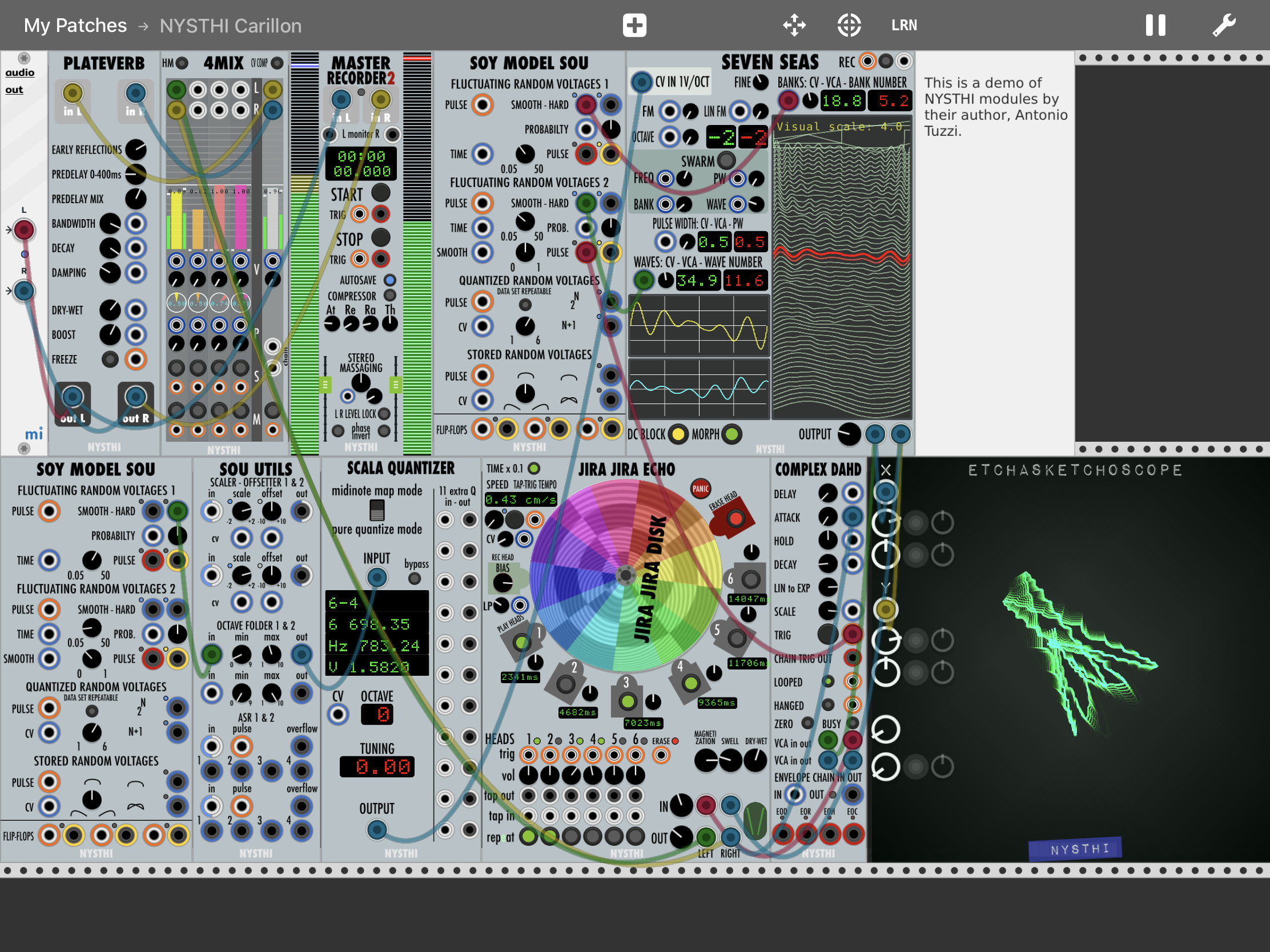Select the audio out R port
Viewport: 1270px width, 952px height.
click(23, 291)
